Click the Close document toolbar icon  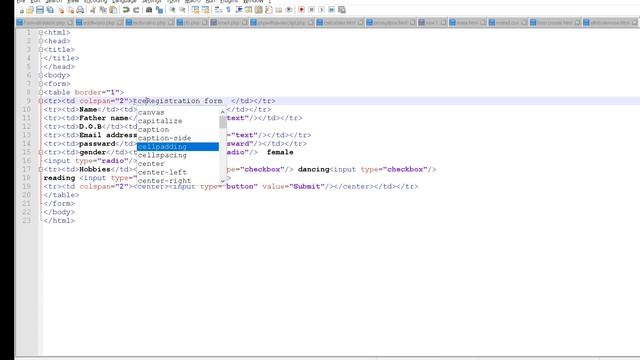[61, 10]
